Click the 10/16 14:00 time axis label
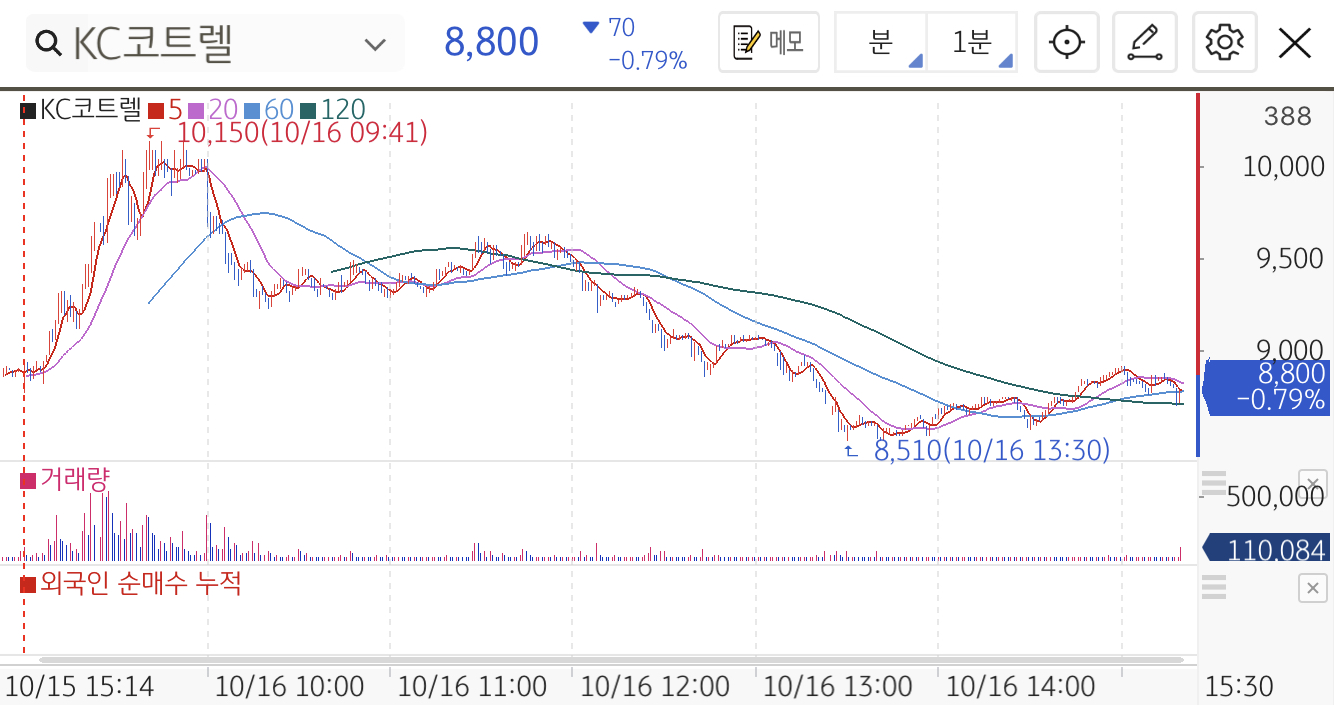This screenshot has height=705, width=1334. 1020,687
